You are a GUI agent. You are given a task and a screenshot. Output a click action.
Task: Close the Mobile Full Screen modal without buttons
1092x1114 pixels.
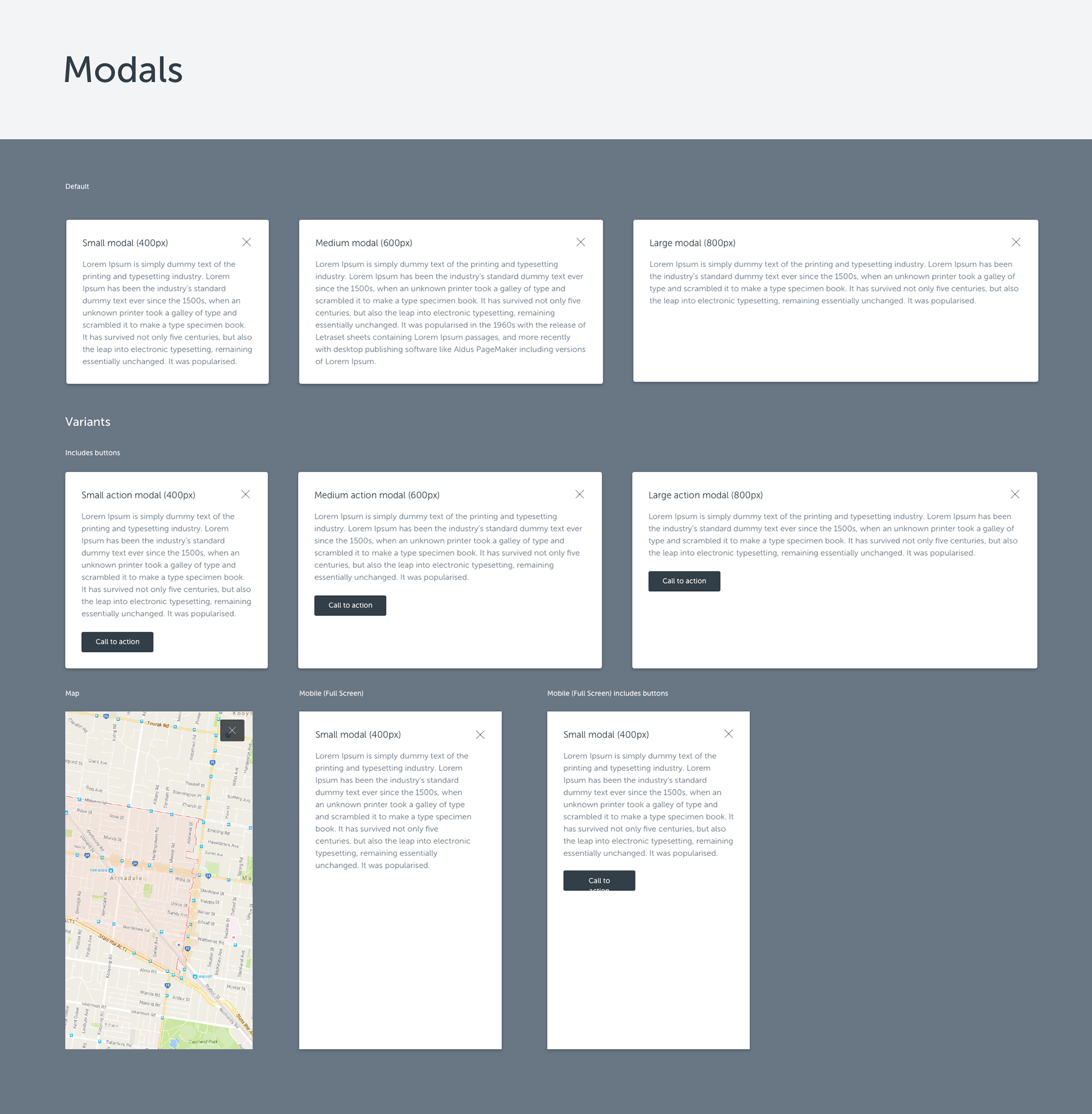click(x=480, y=735)
